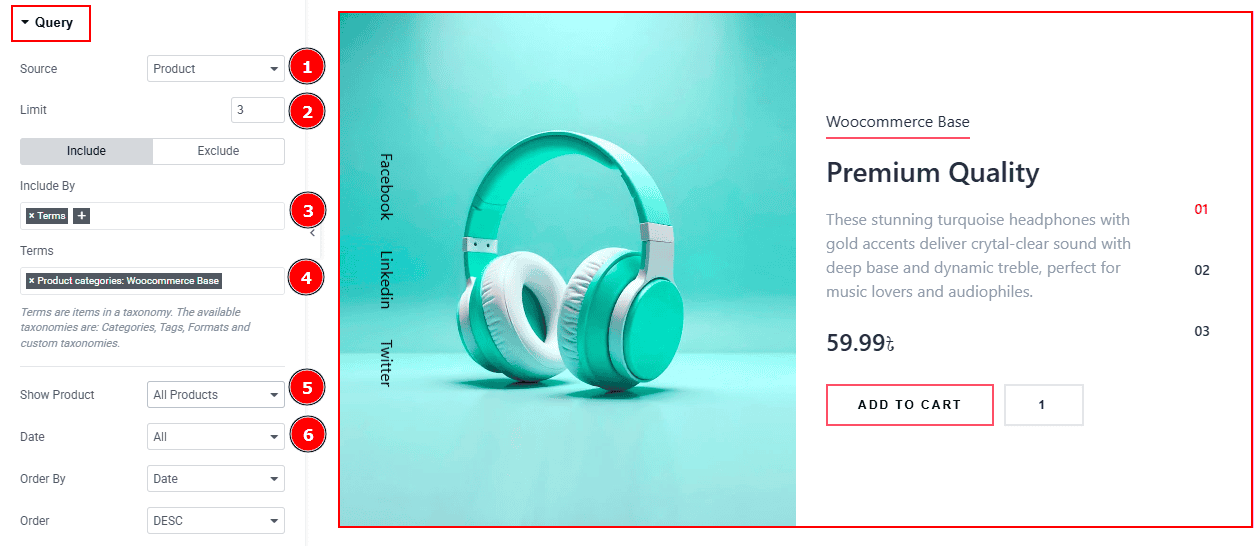Open the Twitter share link
The image size is (1259, 546).
point(386,363)
